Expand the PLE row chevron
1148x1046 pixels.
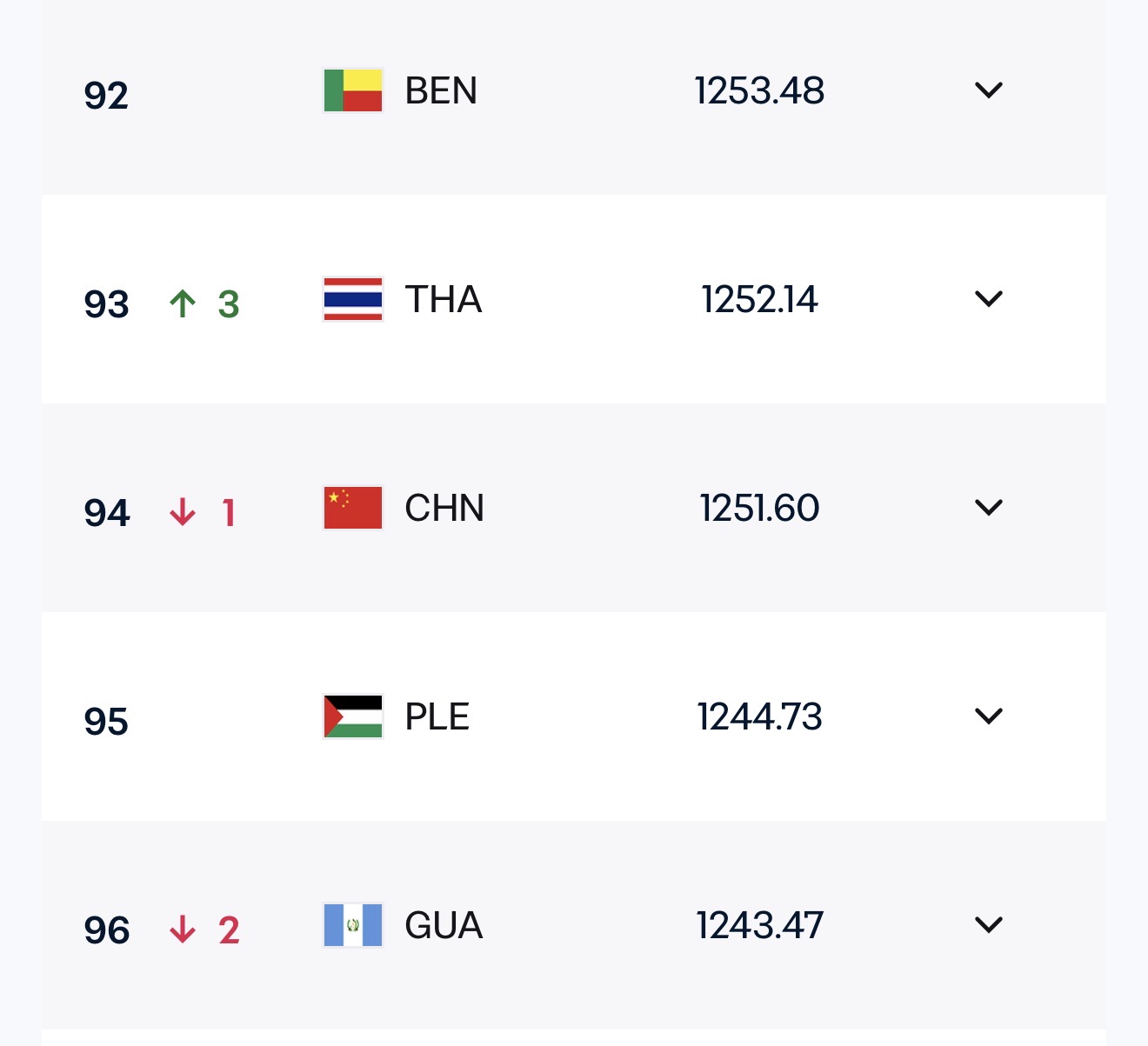click(x=989, y=716)
